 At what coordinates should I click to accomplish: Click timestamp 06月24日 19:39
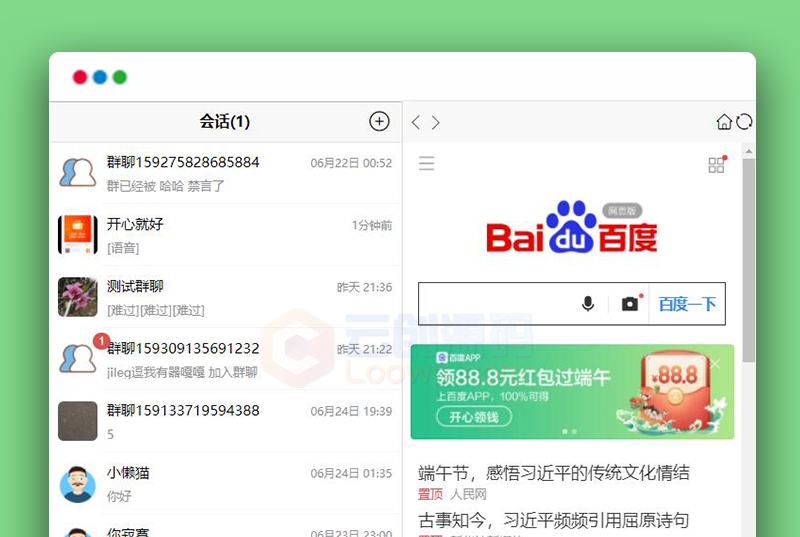(x=351, y=412)
